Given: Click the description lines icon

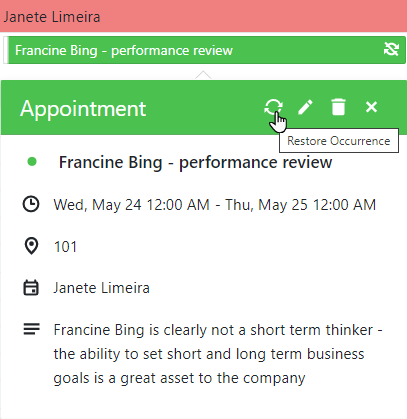Looking at the screenshot, I should 31,329.
